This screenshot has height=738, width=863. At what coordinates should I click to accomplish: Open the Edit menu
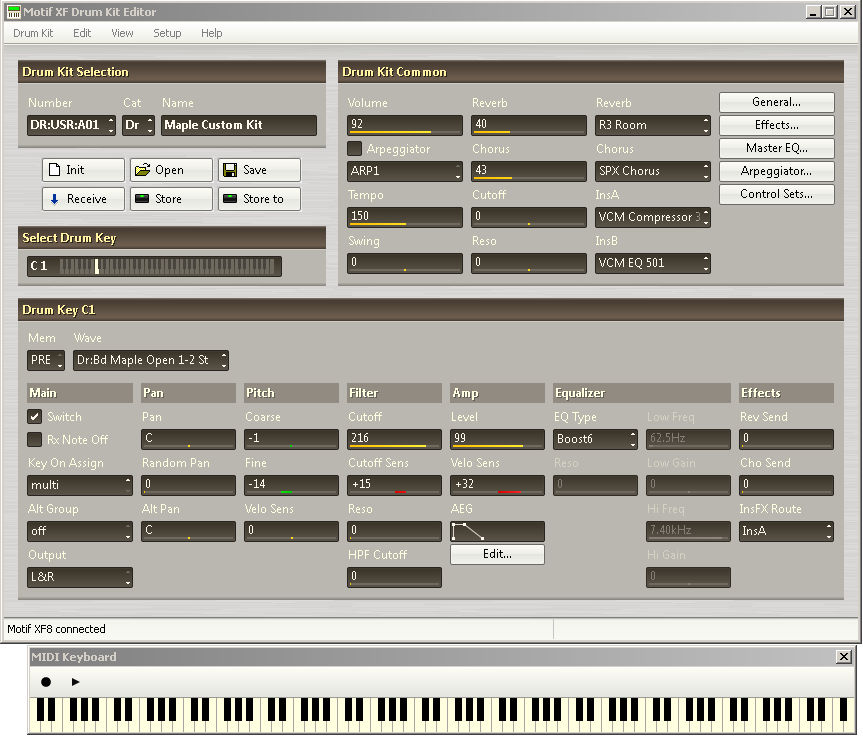click(x=82, y=33)
